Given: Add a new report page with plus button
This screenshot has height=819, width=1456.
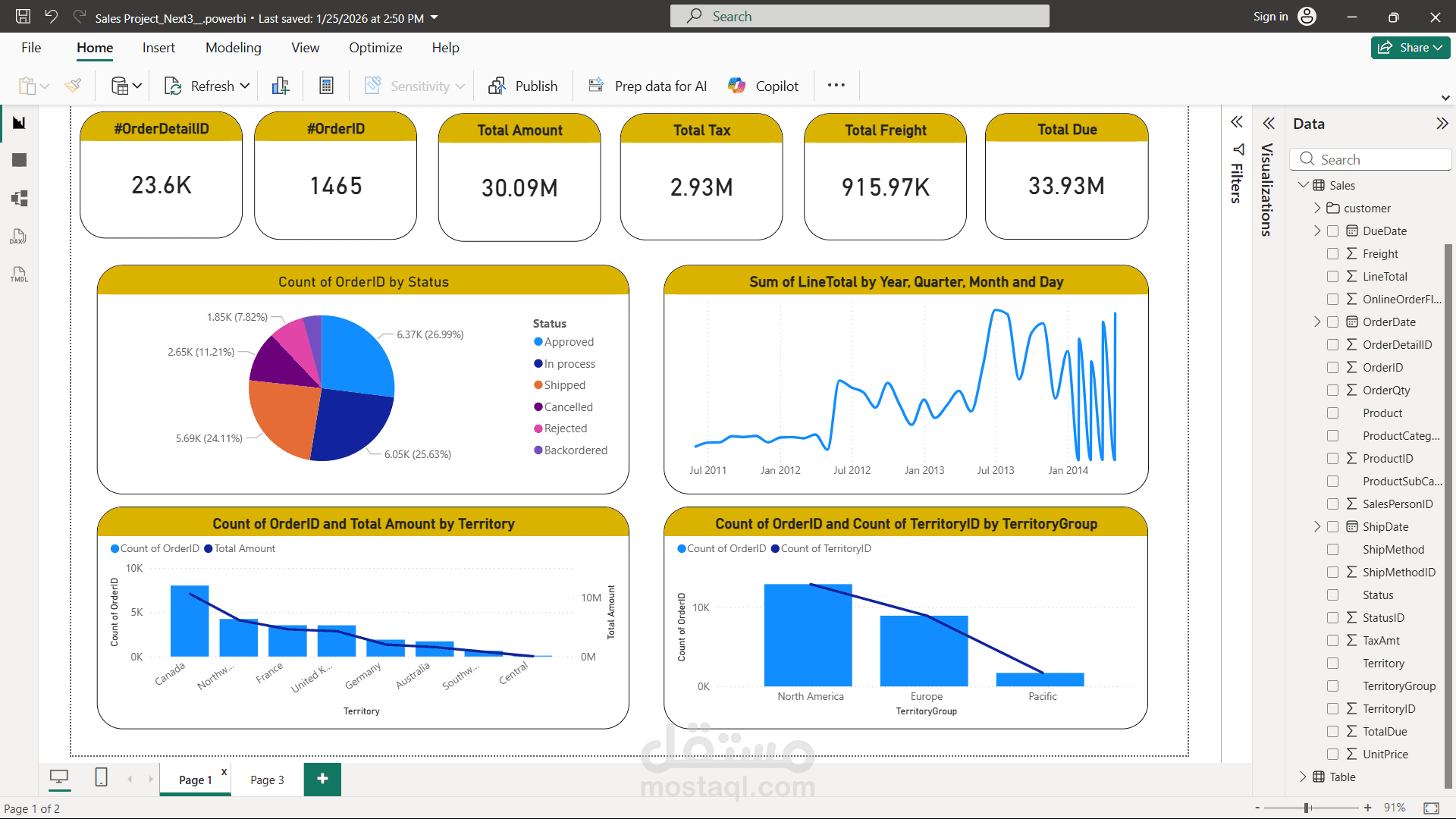Looking at the screenshot, I should click(322, 779).
